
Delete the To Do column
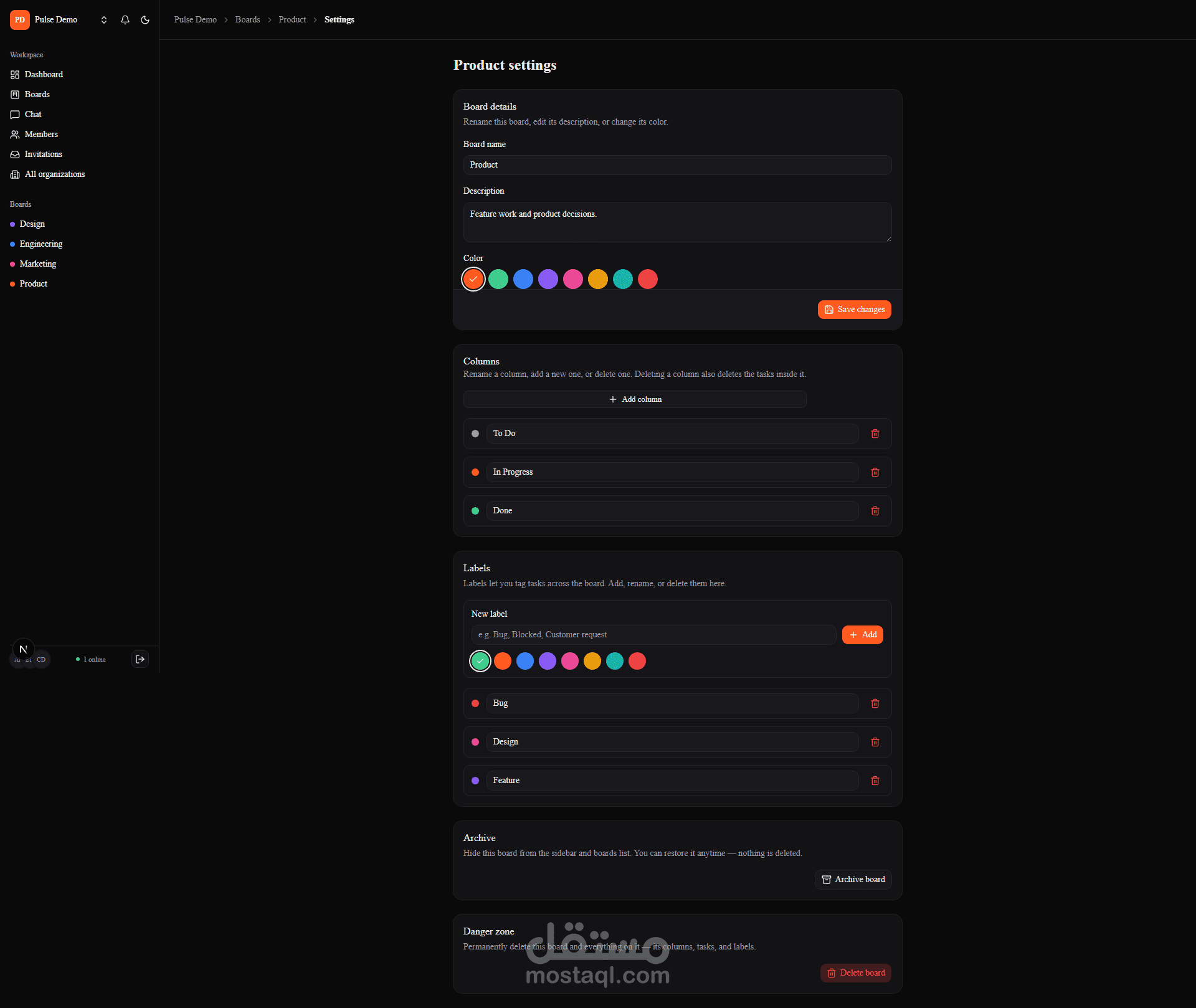875,434
